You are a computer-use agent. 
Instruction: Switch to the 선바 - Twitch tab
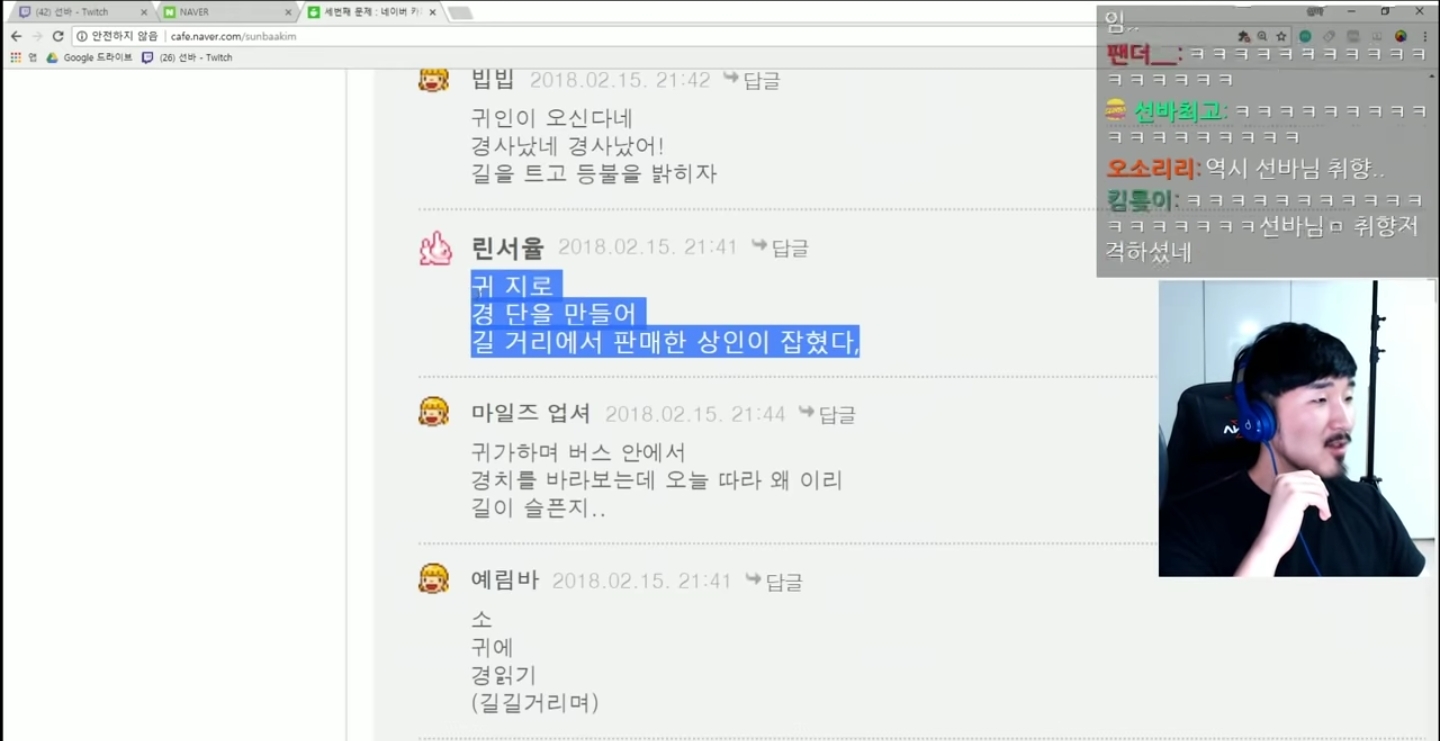78,12
